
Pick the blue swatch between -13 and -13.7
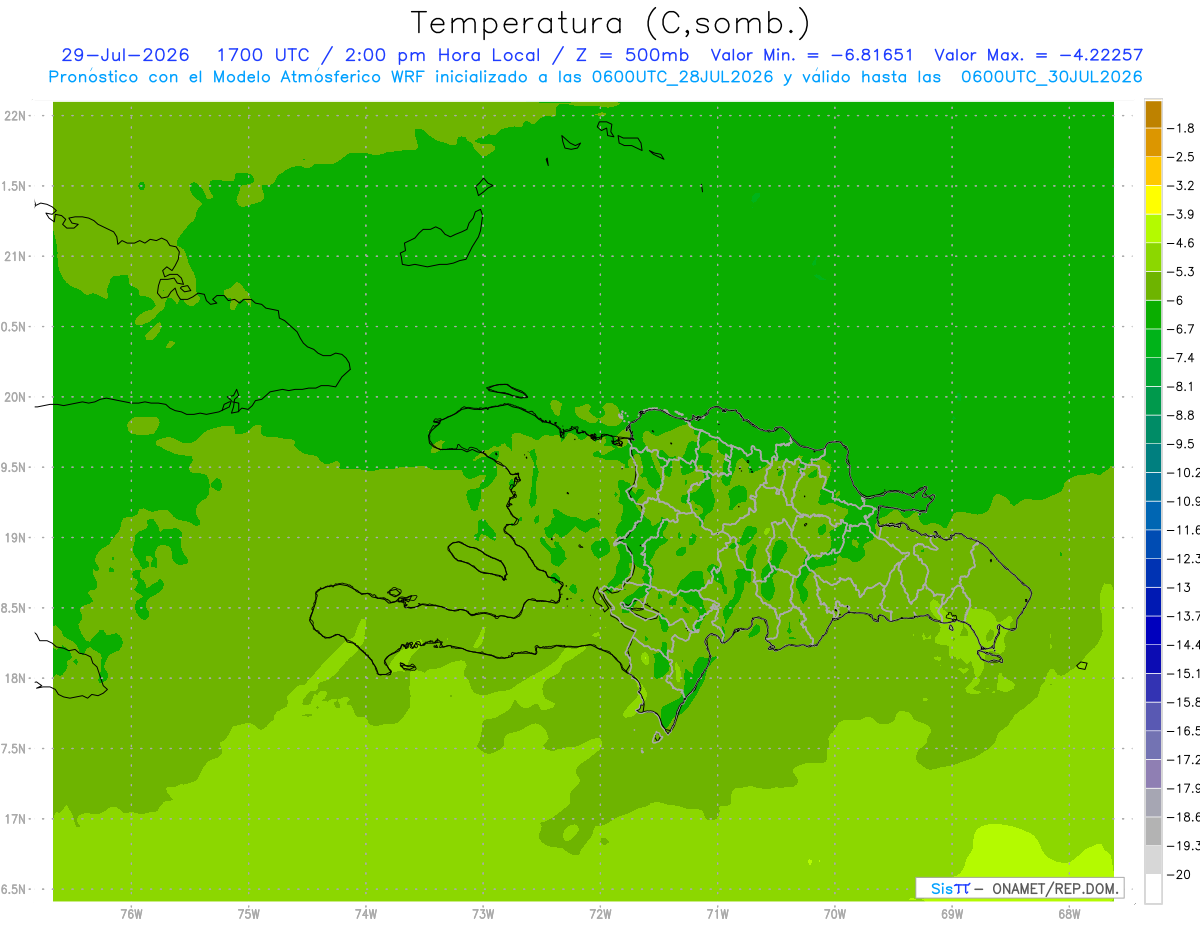[1153, 601]
